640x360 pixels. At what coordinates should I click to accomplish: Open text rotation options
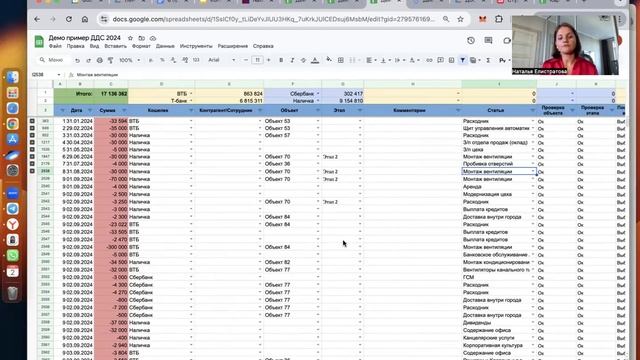coord(413,60)
